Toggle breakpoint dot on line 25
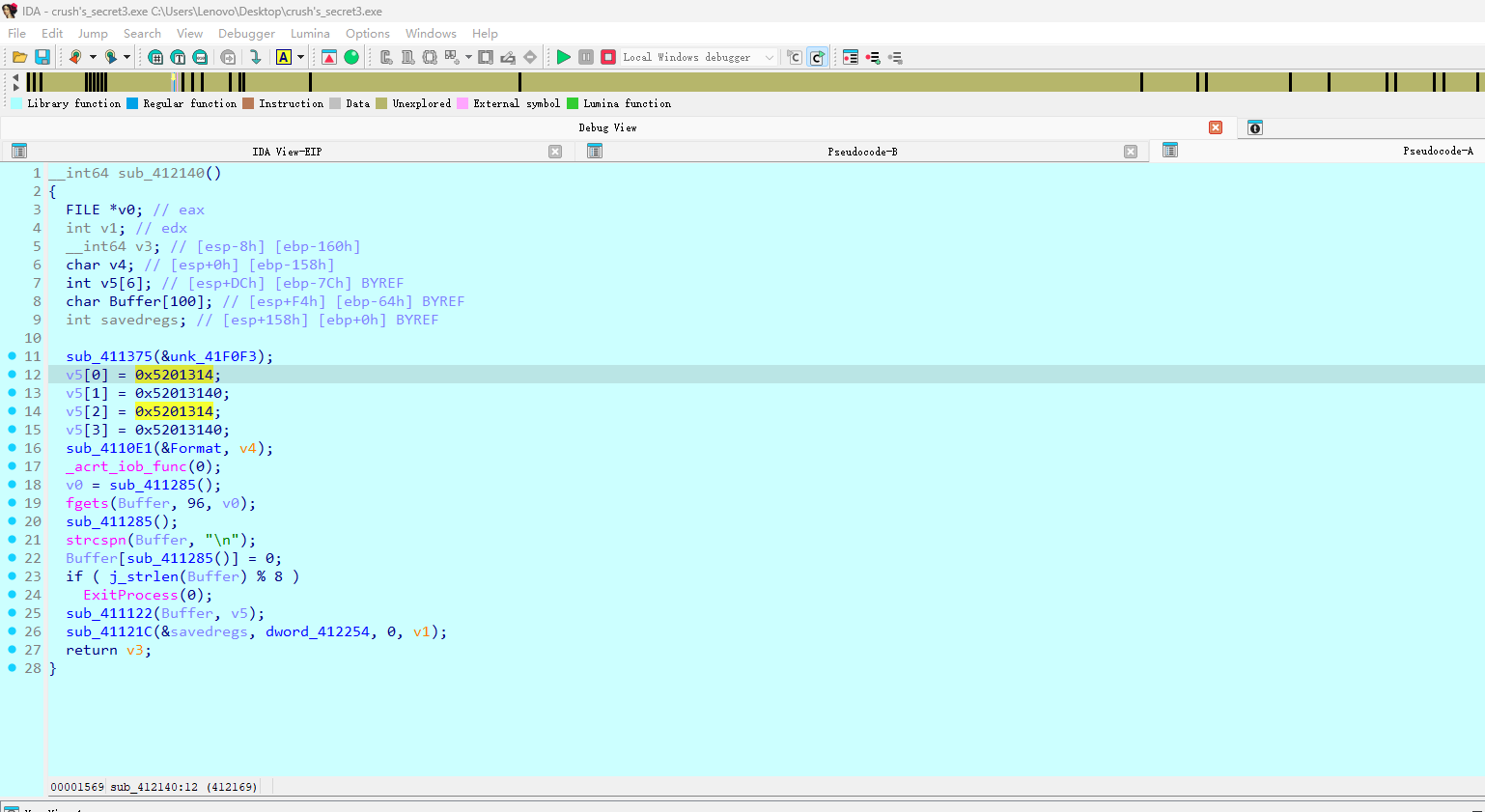The height and width of the screenshot is (812, 1485). pyautogui.click(x=12, y=613)
